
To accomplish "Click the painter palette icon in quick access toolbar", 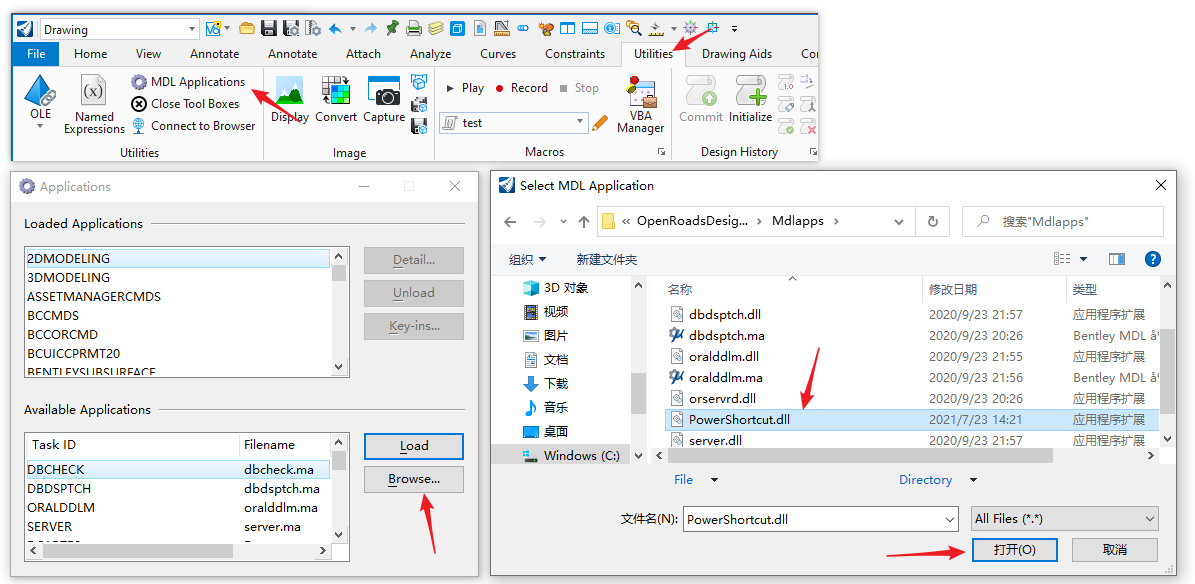I will click(546, 29).
